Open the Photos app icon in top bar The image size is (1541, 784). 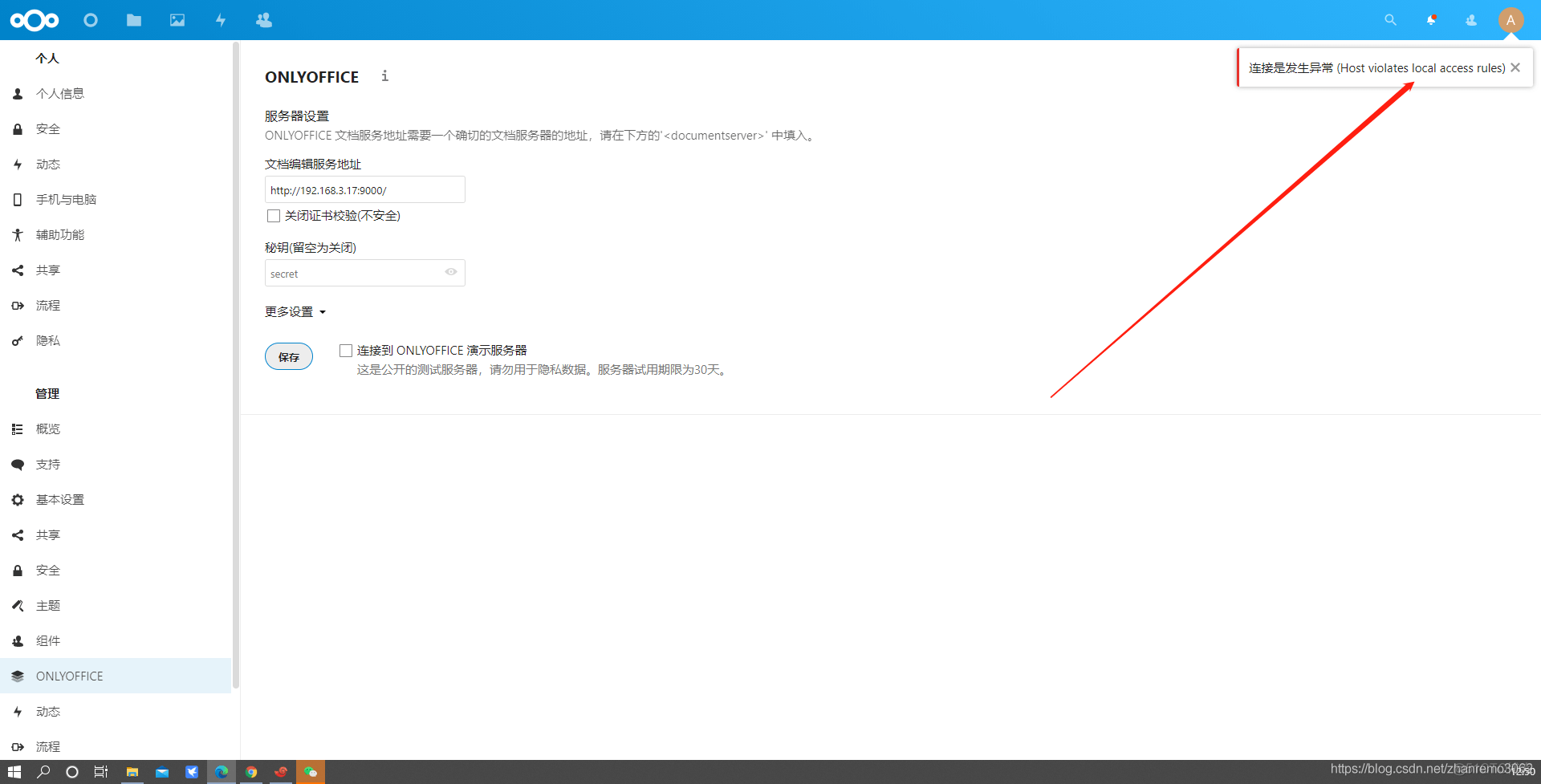pos(177,20)
